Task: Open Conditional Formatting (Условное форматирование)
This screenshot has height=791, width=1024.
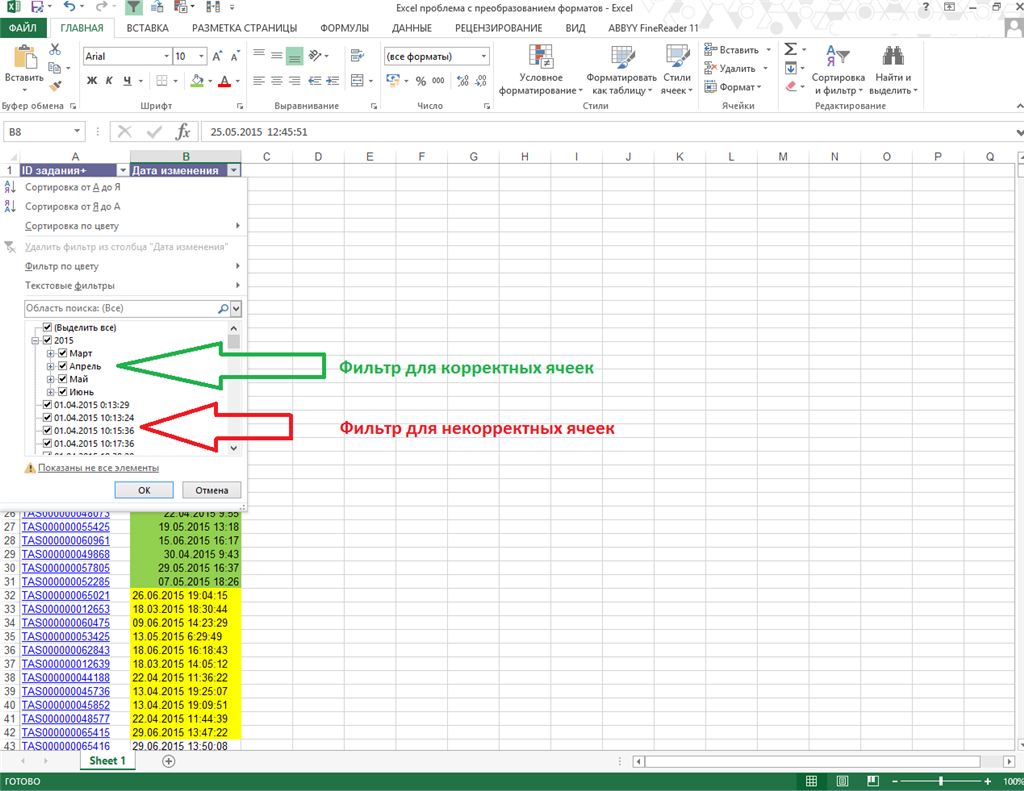Action: coord(541,70)
